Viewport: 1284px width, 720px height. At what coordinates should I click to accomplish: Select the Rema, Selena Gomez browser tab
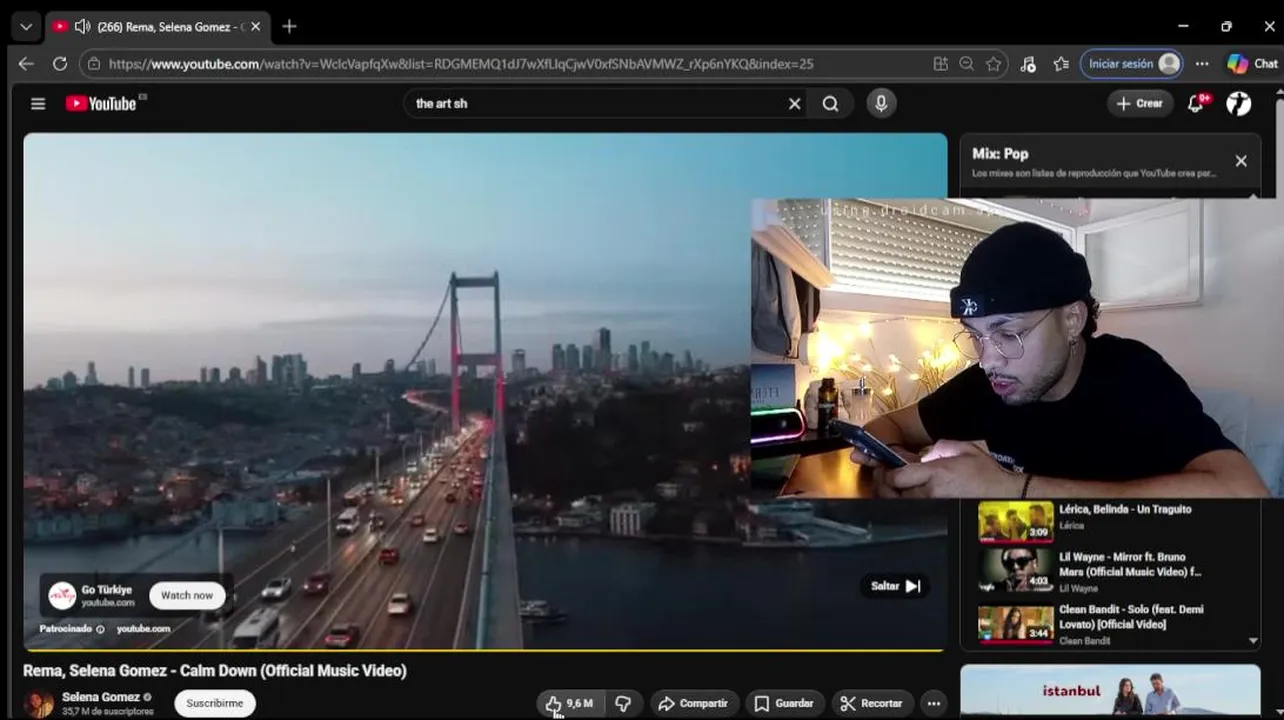[158, 26]
